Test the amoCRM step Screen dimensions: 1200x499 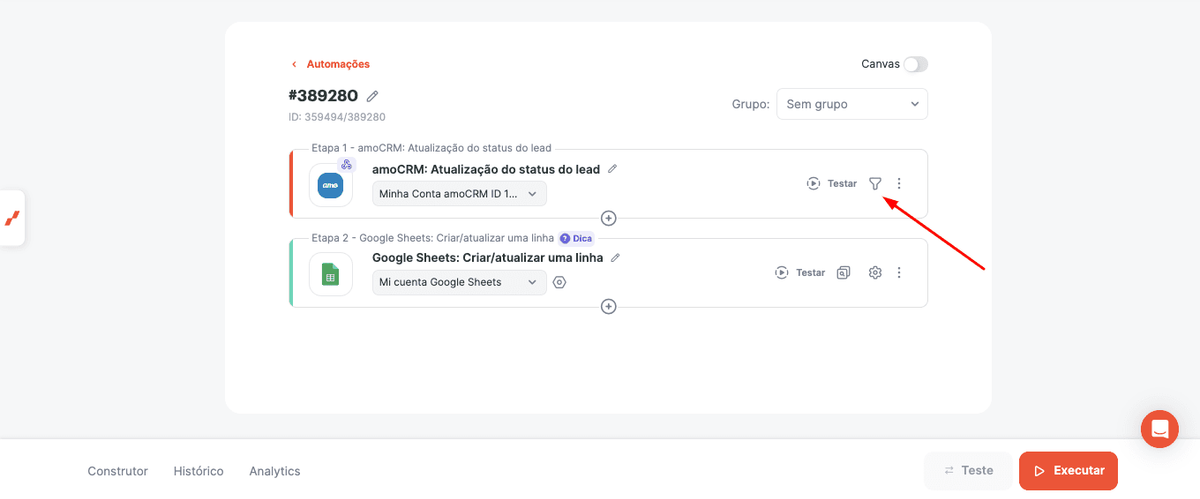tap(832, 184)
